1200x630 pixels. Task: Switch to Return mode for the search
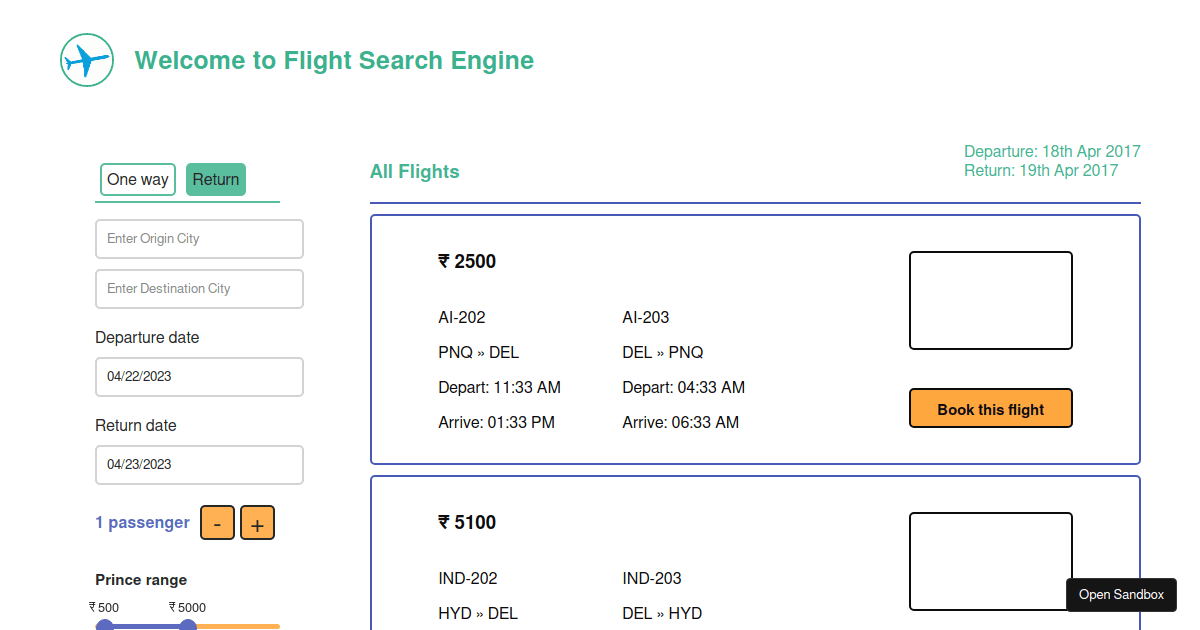215,179
